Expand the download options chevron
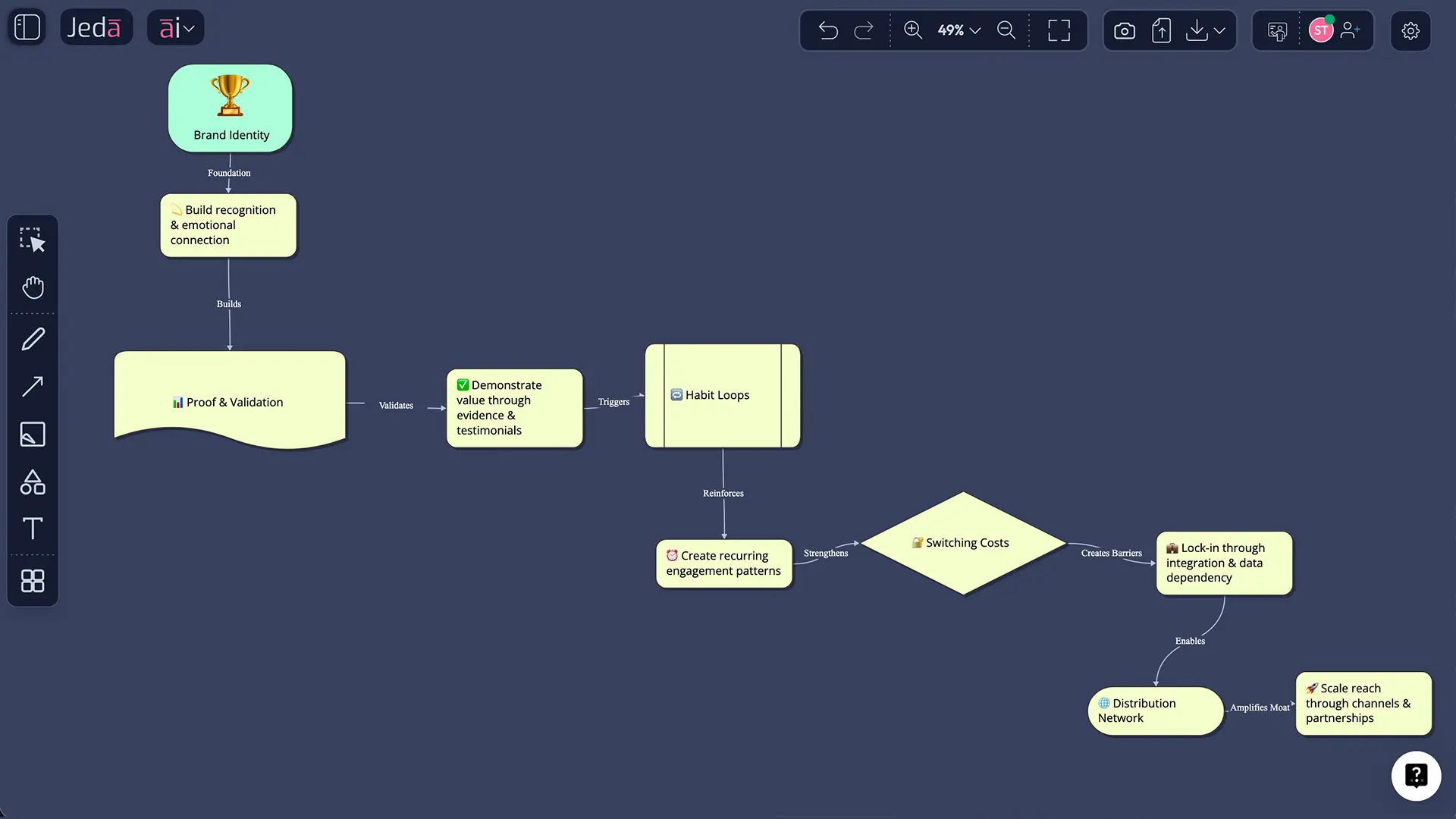Screen dimensions: 1456x819 coord(1220,30)
